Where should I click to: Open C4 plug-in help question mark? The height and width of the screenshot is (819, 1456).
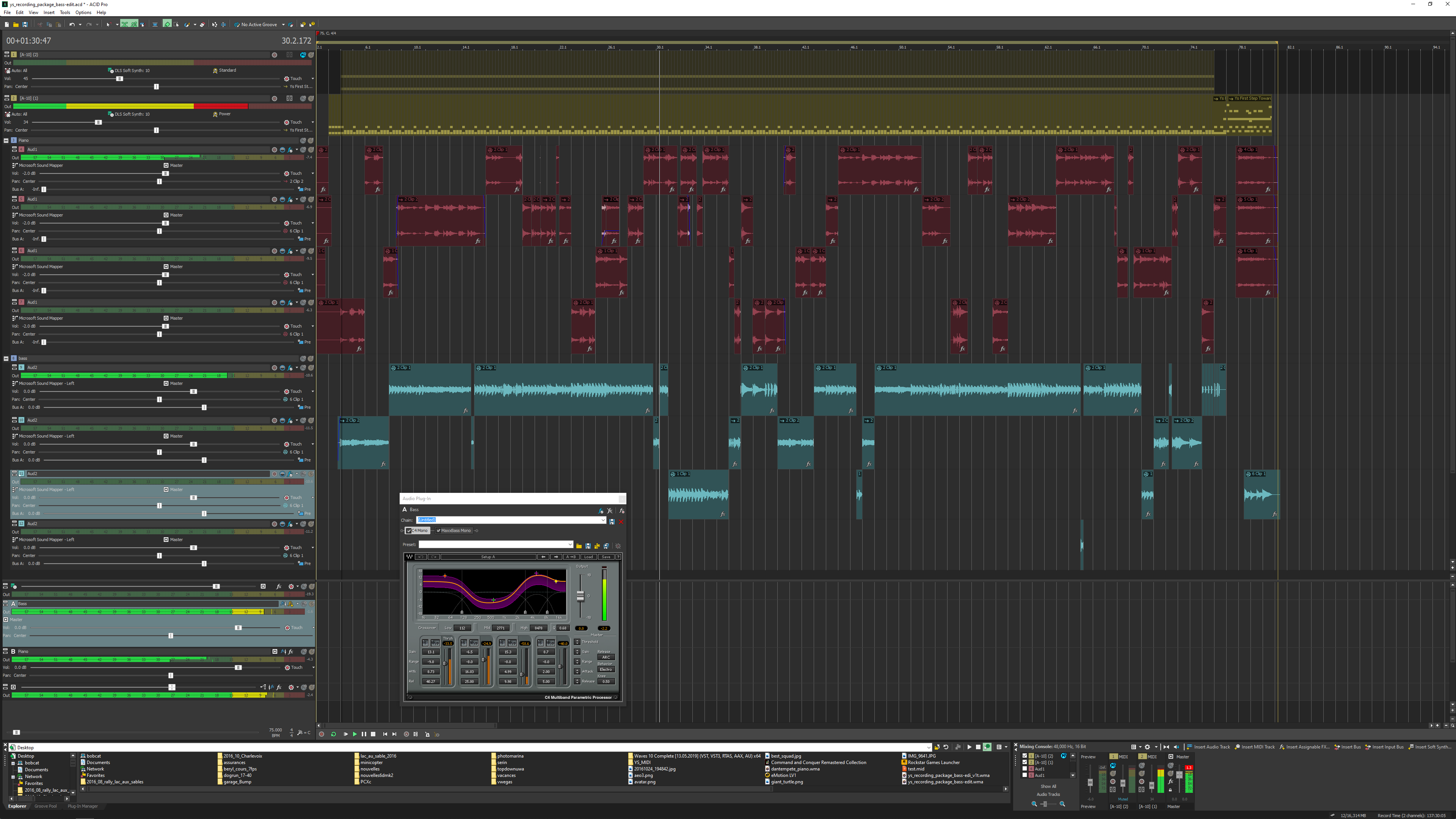(618, 557)
